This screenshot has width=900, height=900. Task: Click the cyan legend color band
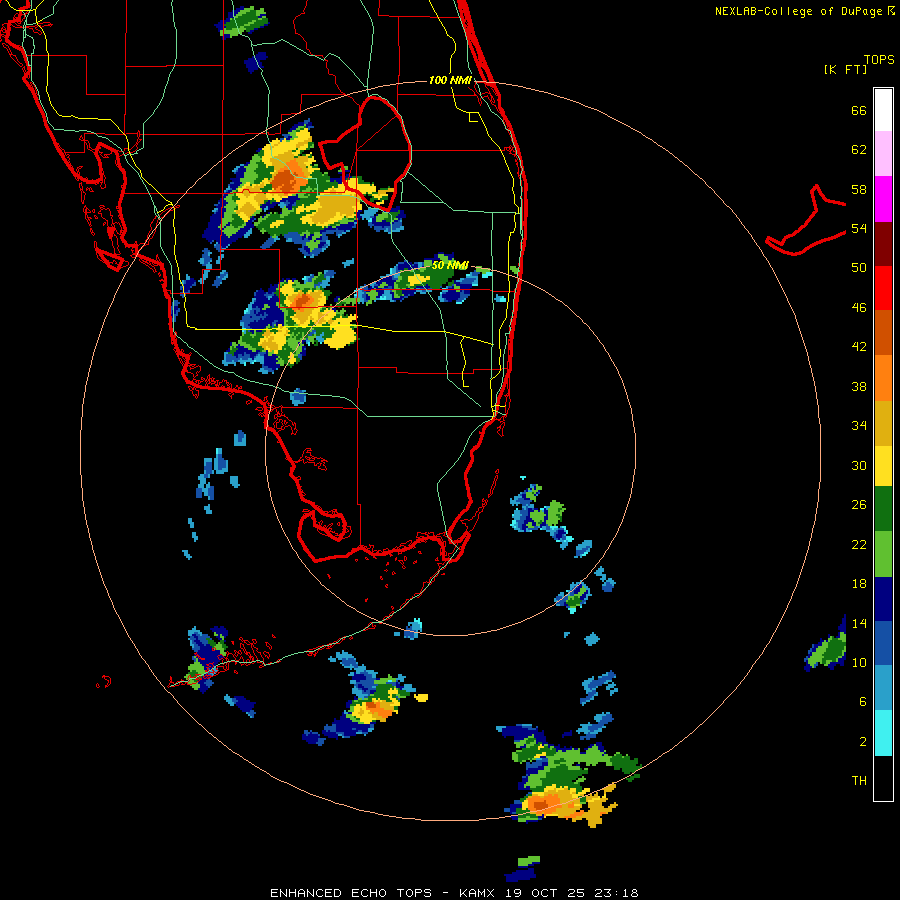click(883, 732)
